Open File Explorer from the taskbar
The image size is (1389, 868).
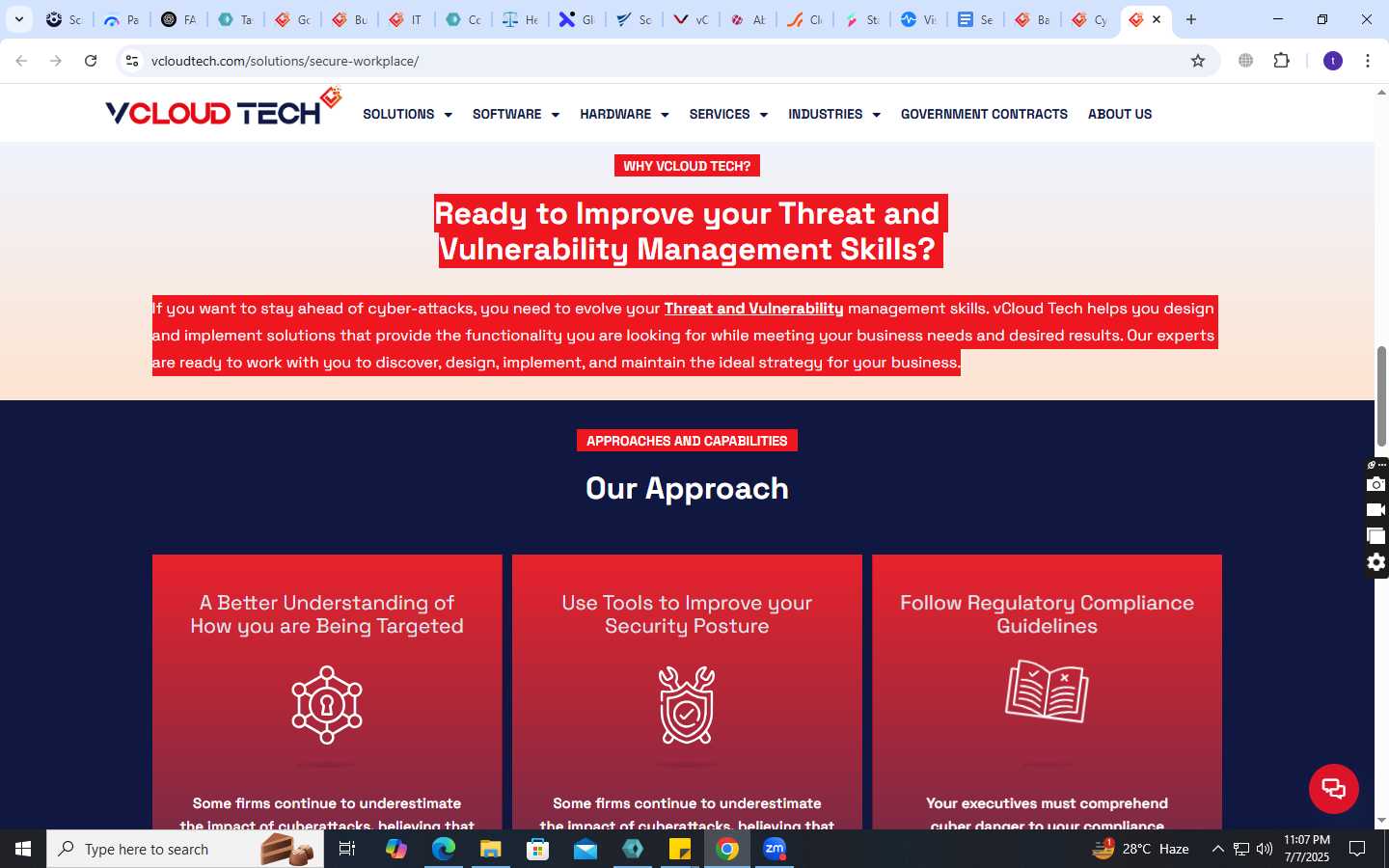click(x=490, y=849)
